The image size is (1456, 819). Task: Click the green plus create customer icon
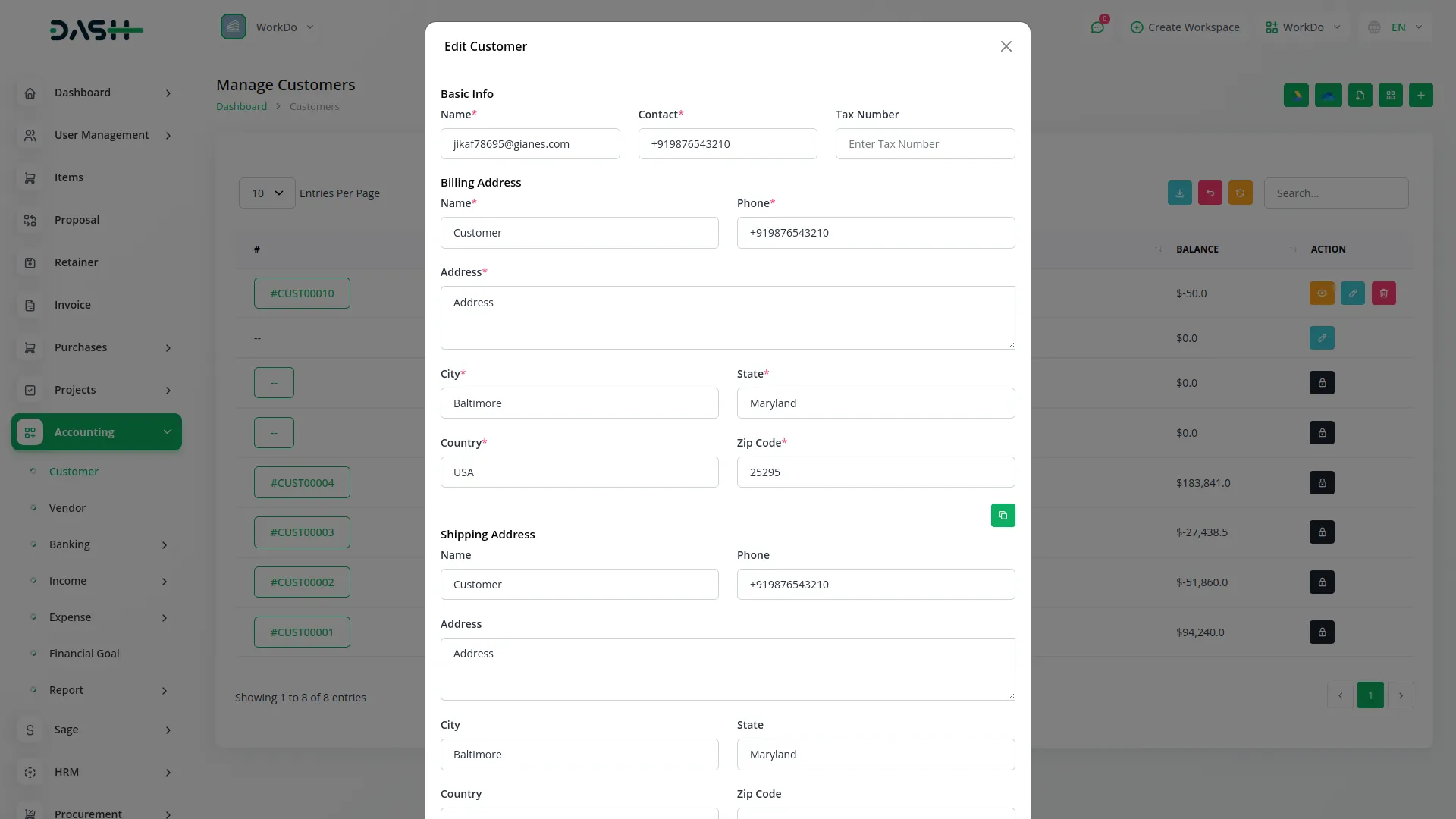[x=1420, y=96]
